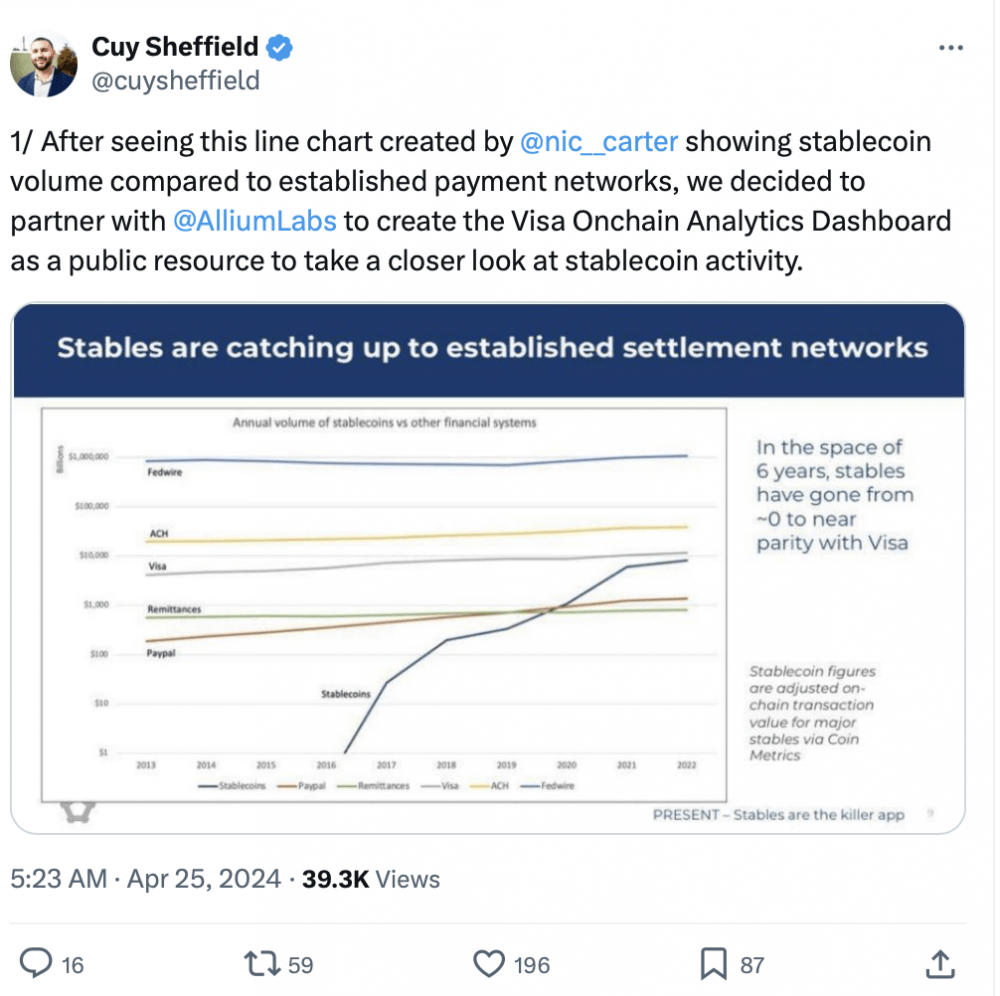1000x996 pixels.
Task: Click the reply count 16
Action: [x=73, y=965]
